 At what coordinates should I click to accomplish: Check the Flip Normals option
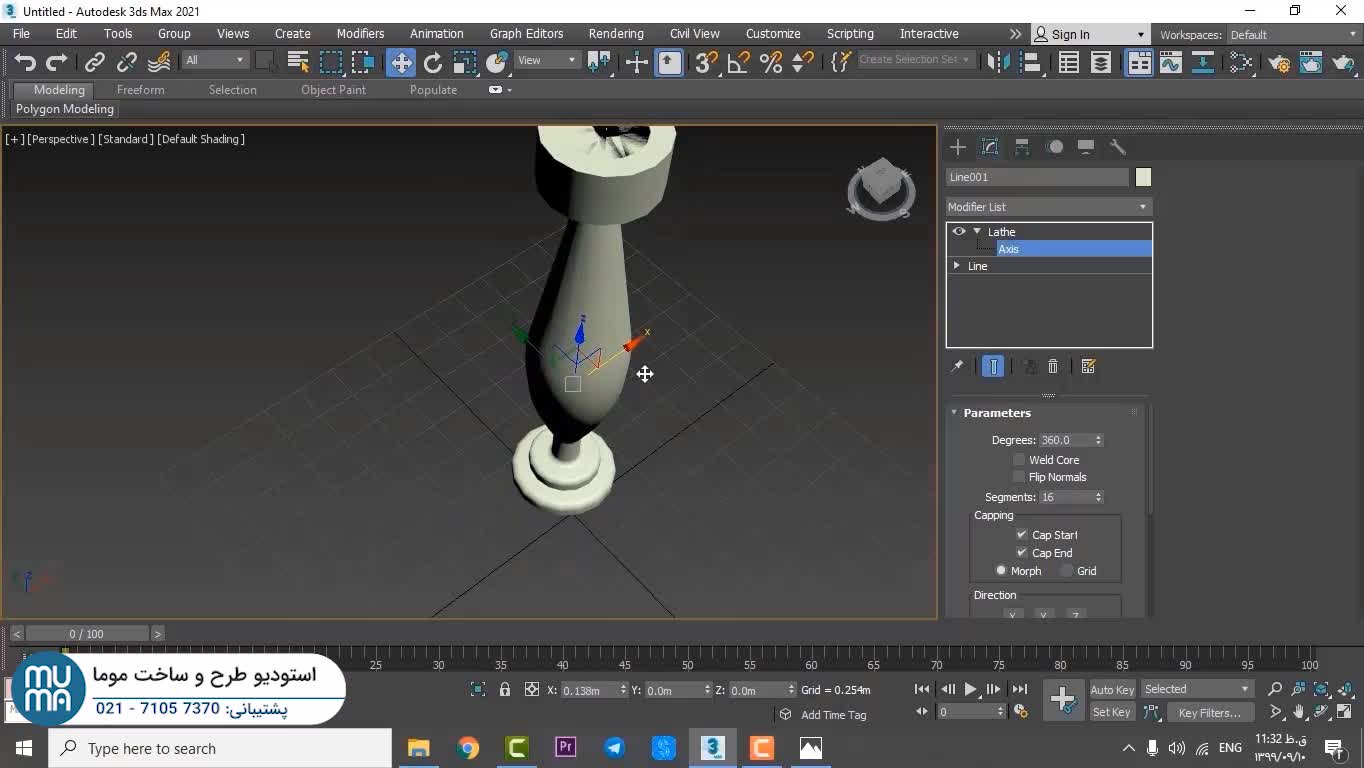(x=1019, y=477)
